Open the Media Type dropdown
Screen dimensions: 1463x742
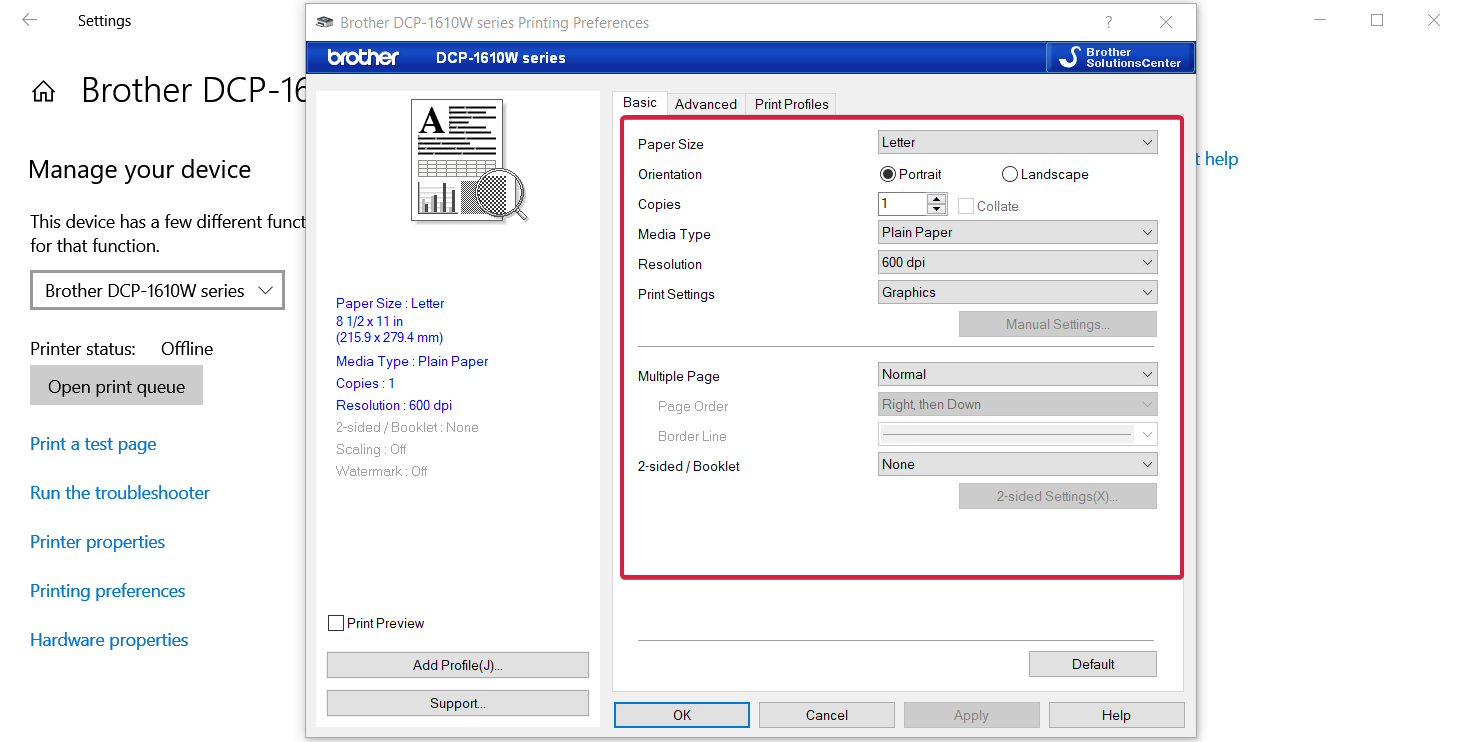1017,232
